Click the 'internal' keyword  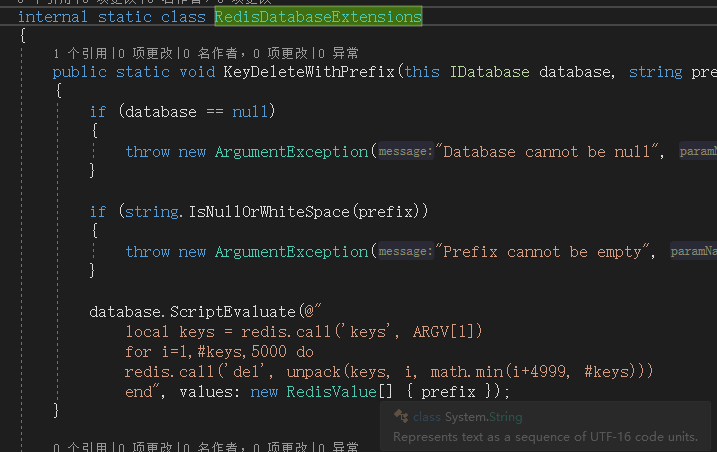coord(53,17)
